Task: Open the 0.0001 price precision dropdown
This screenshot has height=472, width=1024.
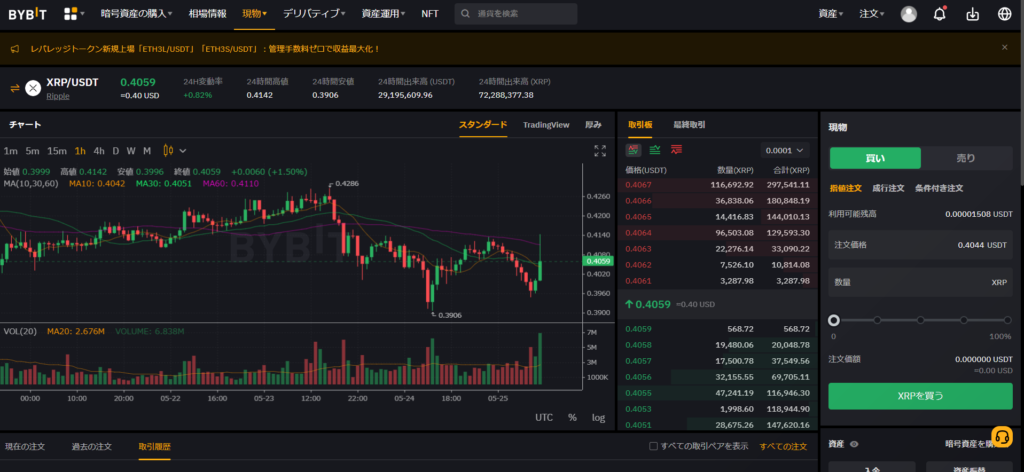Action: pos(784,150)
